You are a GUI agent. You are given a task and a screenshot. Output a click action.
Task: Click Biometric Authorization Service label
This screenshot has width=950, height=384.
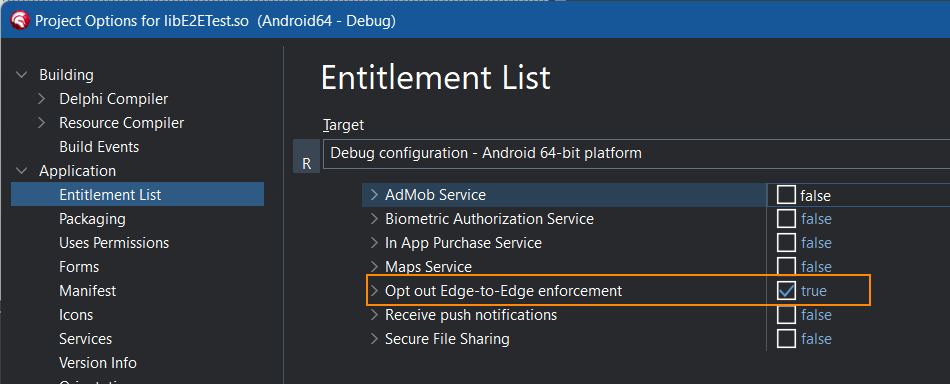coord(489,219)
